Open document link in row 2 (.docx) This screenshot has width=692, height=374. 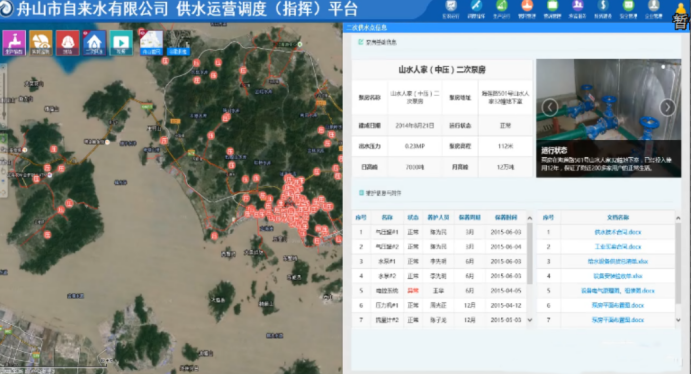pos(617,247)
